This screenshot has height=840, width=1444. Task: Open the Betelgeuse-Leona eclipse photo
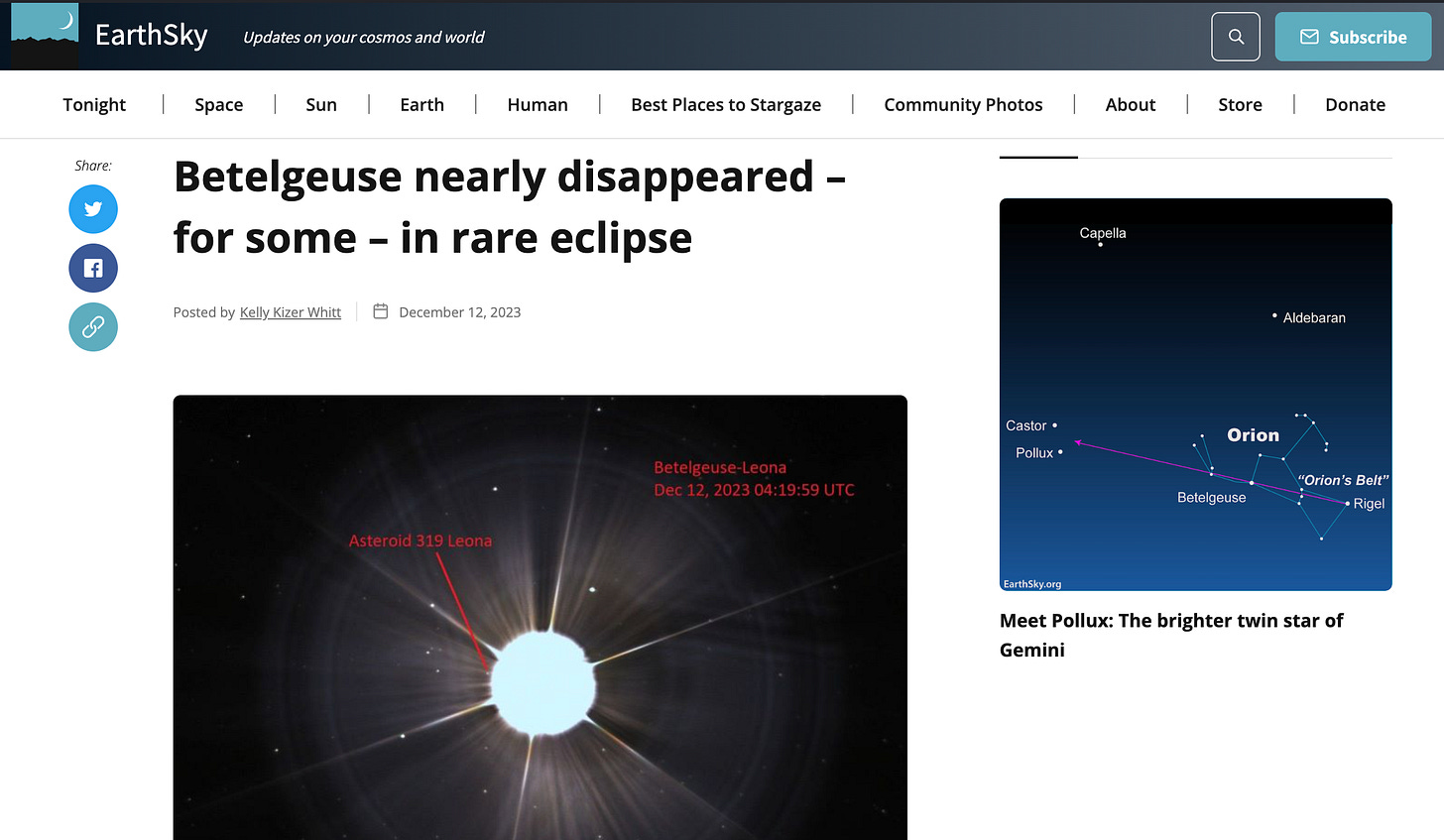pyautogui.click(x=541, y=617)
